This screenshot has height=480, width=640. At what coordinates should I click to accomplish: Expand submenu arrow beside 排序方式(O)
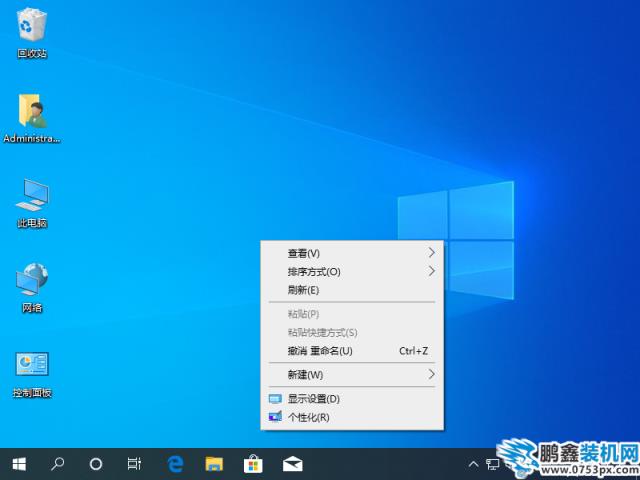(432, 271)
